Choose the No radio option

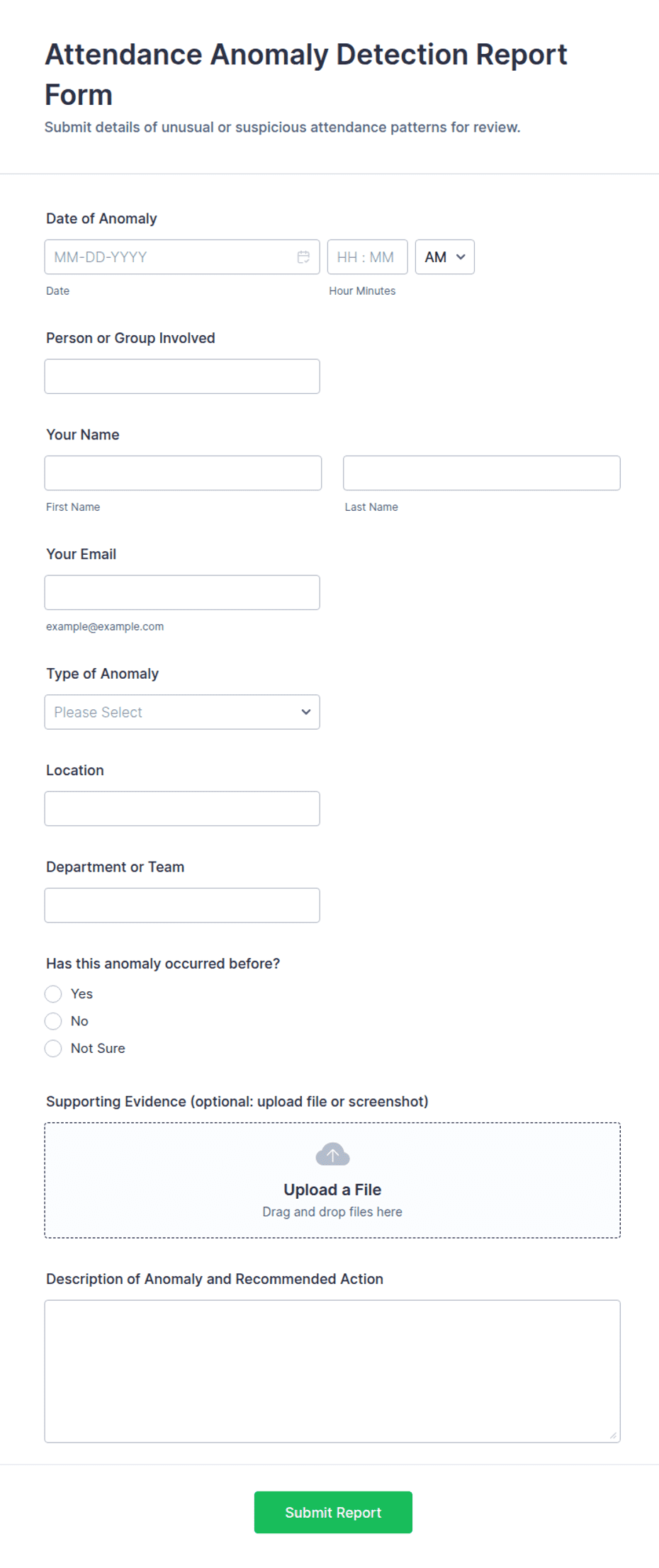pyautogui.click(x=53, y=1021)
